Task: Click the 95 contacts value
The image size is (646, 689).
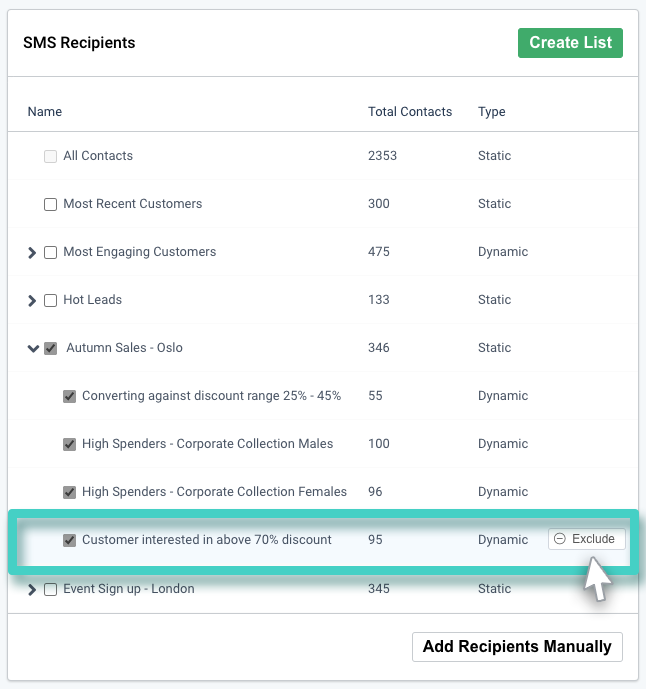Action: point(375,539)
